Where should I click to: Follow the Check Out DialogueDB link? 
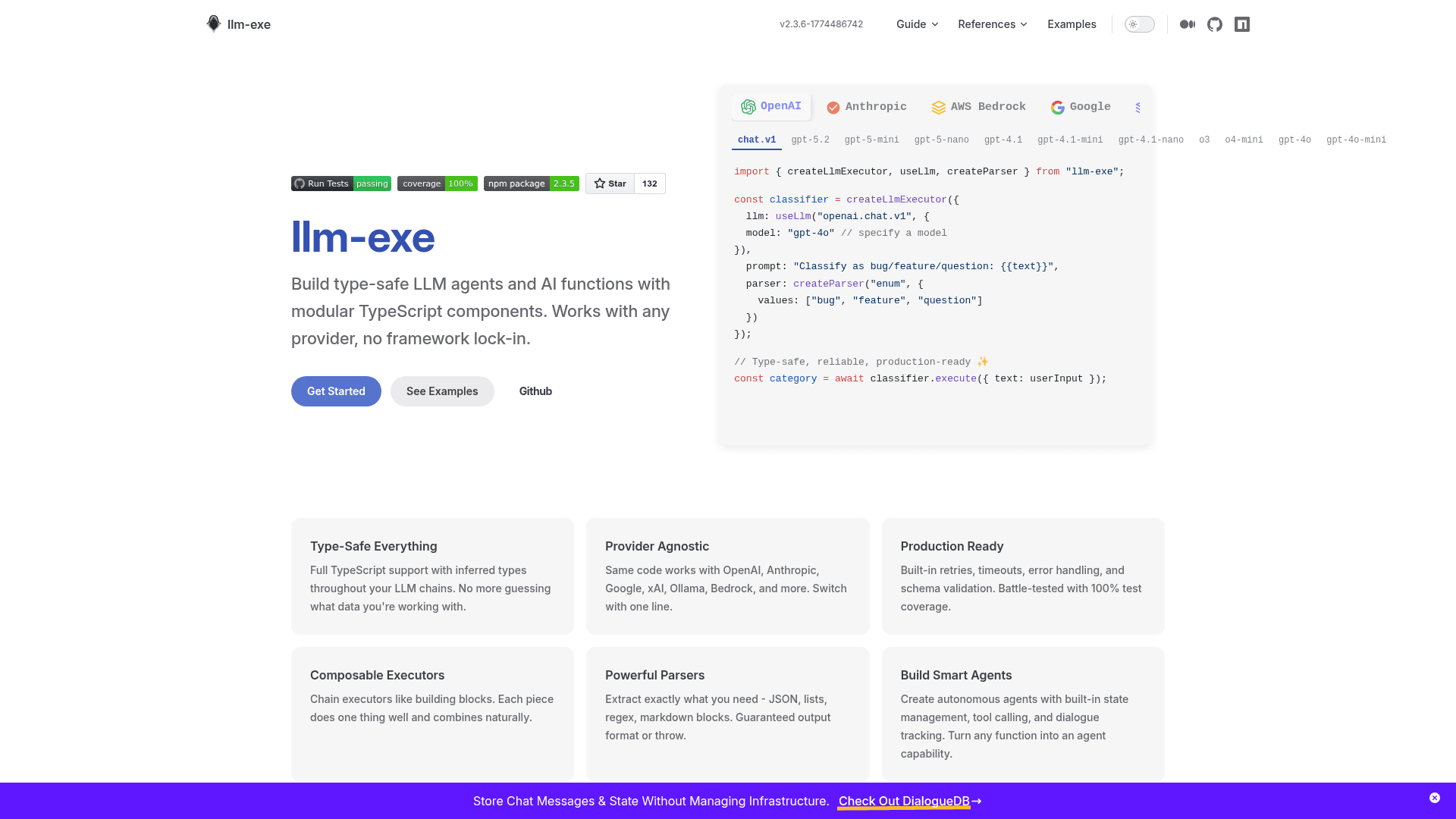click(x=904, y=801)
